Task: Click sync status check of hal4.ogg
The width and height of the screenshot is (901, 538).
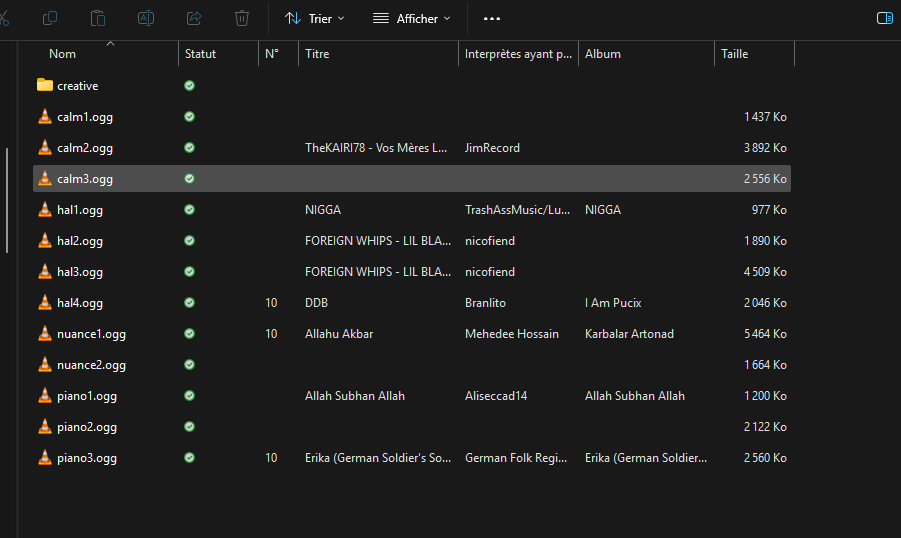Action: point(189,303)
